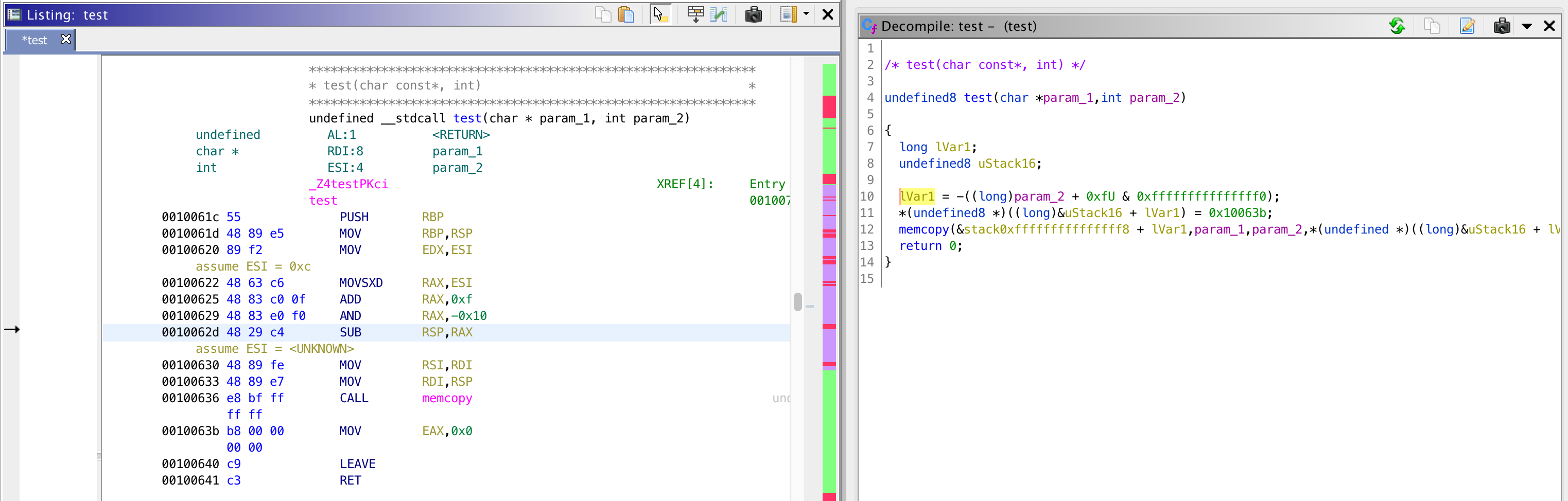The width and height of the screenshot is (1568, 501).
Task: Click the paste icon in the Listing toolbar
Action: click(x=627, y=14)
